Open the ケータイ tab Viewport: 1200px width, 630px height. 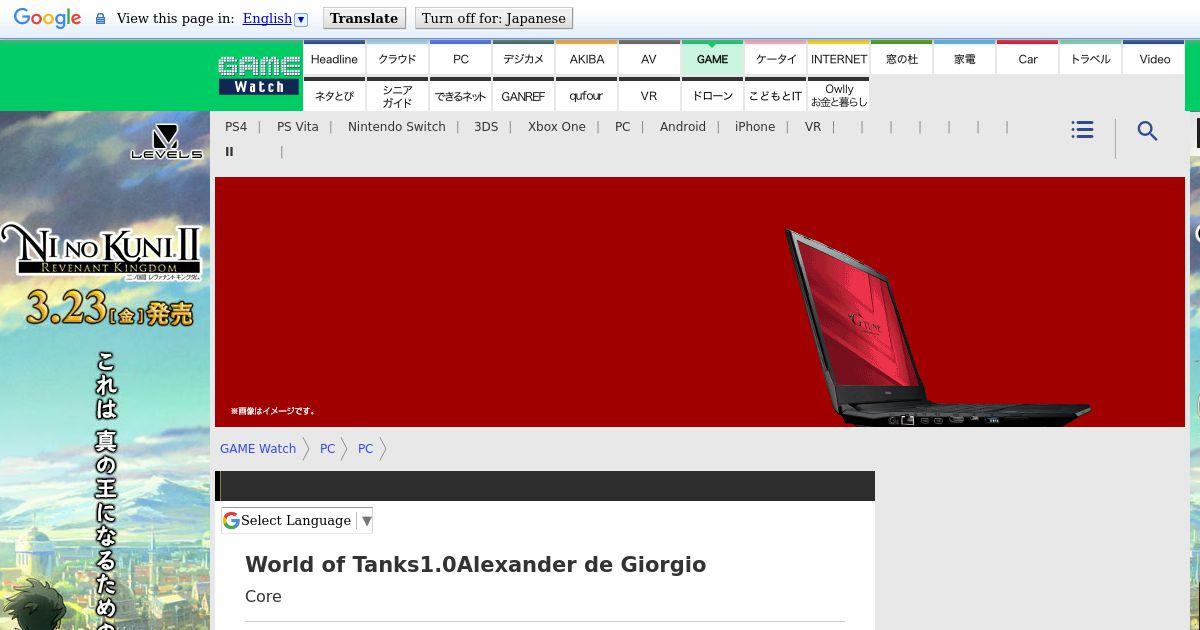[x=775, y=58]
